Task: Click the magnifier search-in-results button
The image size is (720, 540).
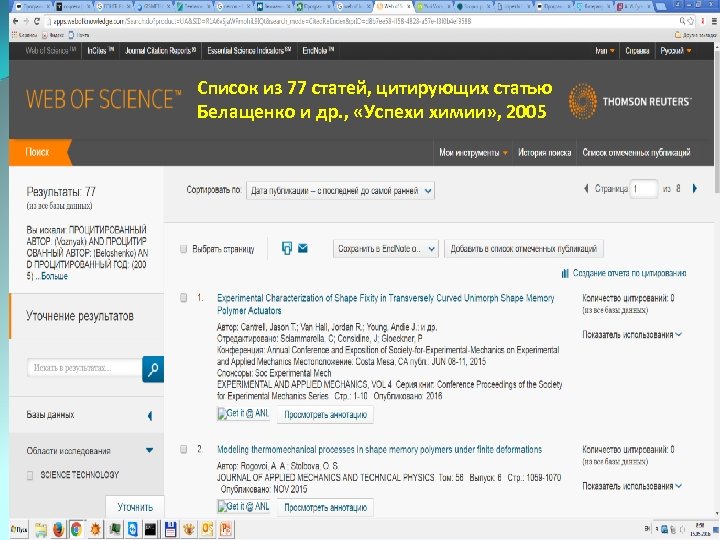Action: pyautogui.click(x=153, y=369)
